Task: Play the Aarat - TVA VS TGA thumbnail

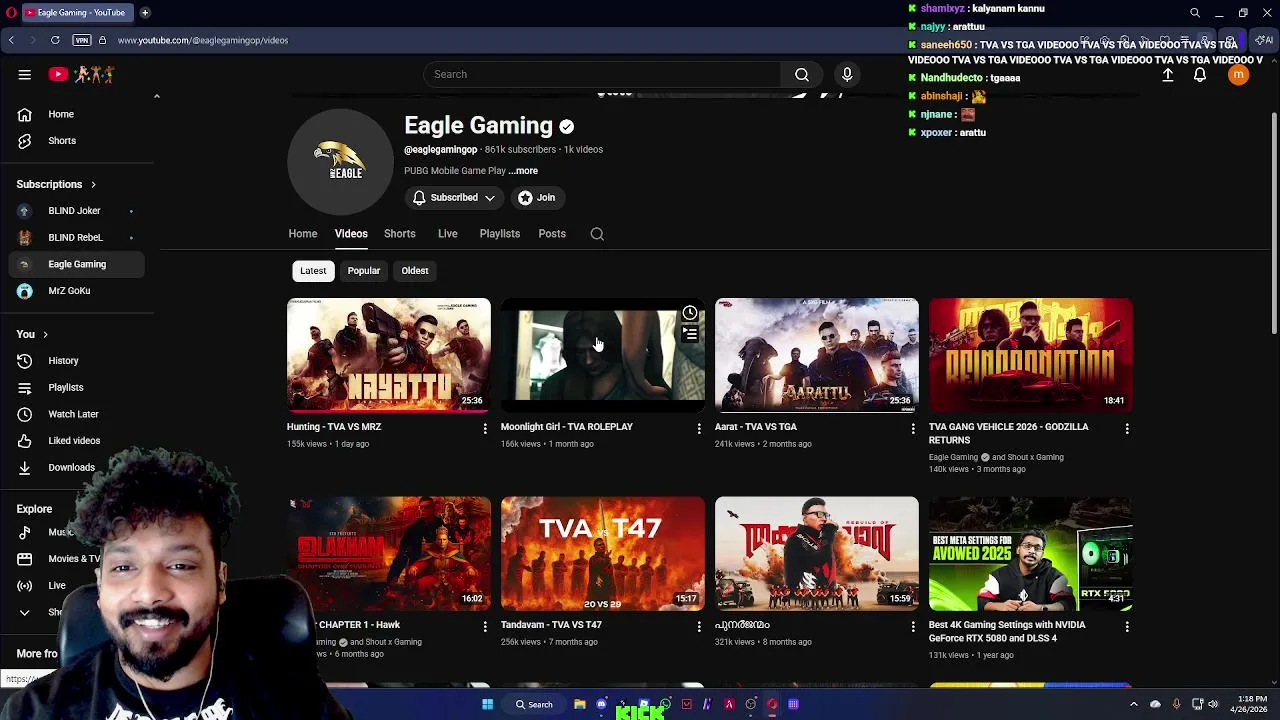Action: pyautogui.click(x=817, y=355)
